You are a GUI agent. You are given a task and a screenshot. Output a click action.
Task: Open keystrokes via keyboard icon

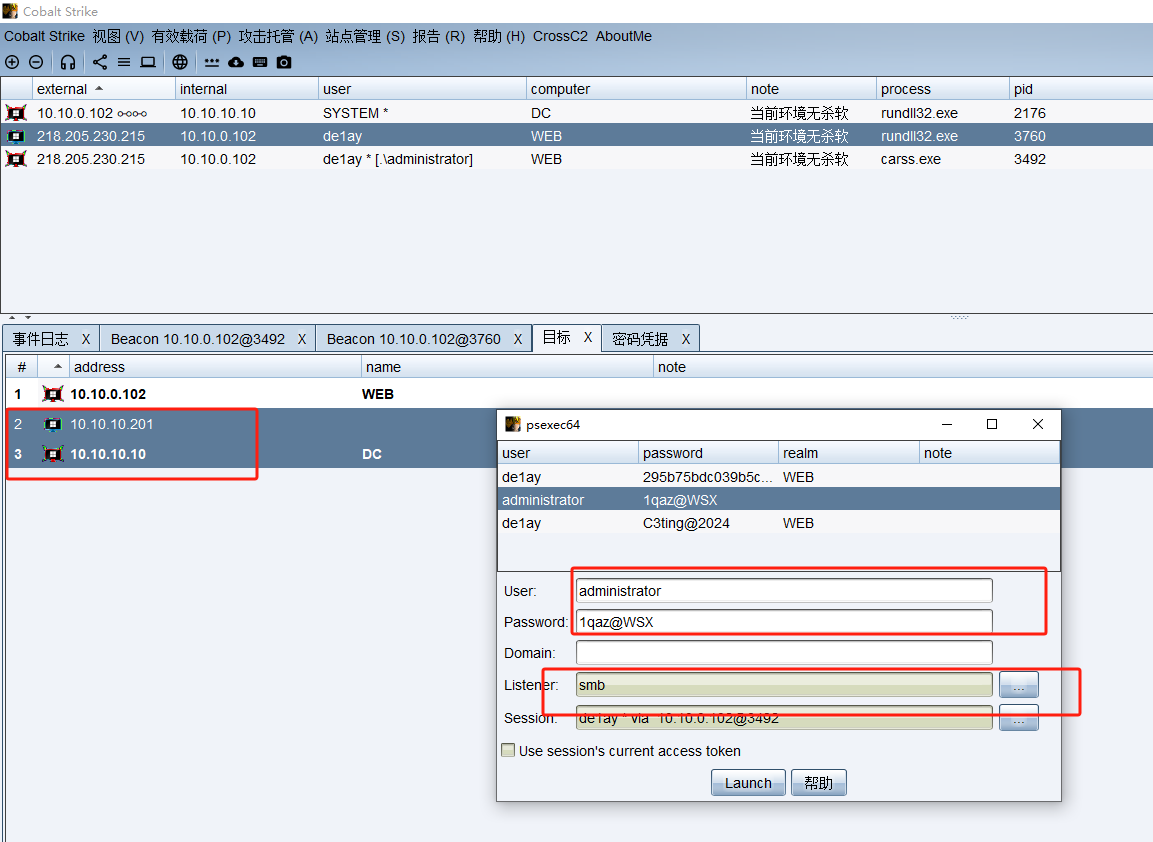pyautogui.click(x=260, y=62)
